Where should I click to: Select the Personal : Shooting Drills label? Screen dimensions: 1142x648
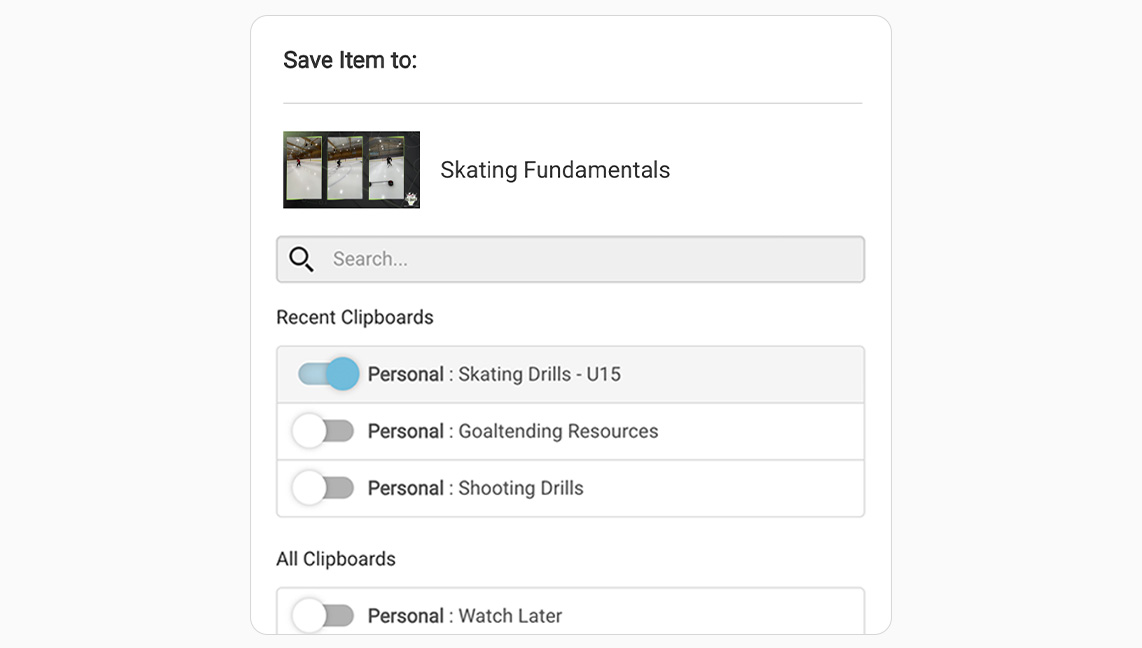click(475, 488)
